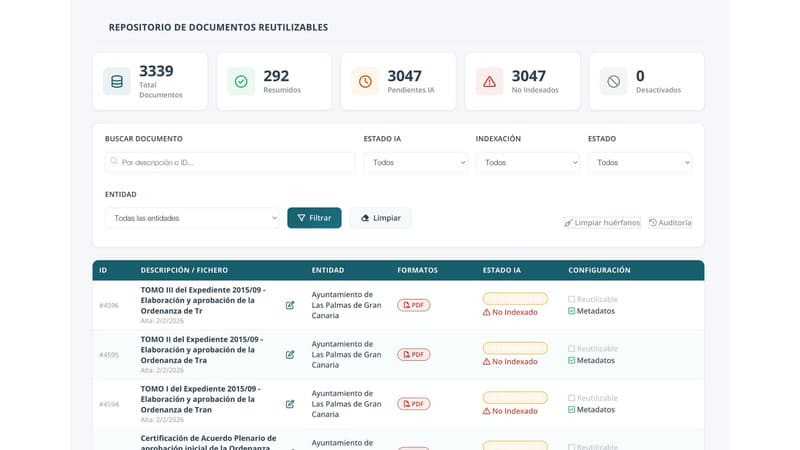
Task: Enable Reutilizable for document #4595
Action: (x=571, y=349)
